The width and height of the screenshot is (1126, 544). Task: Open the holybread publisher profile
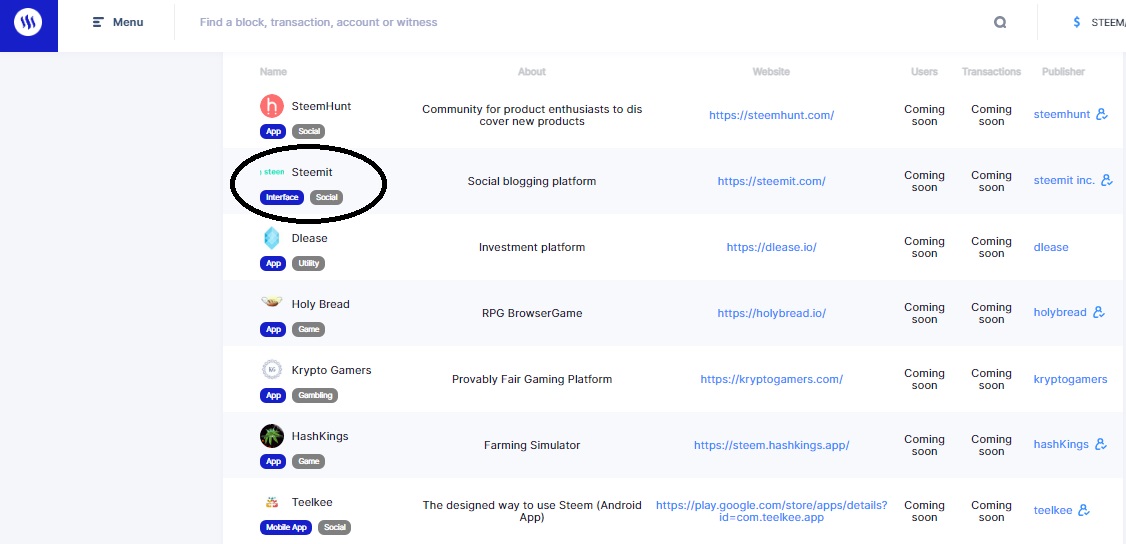click(1060, 312)
